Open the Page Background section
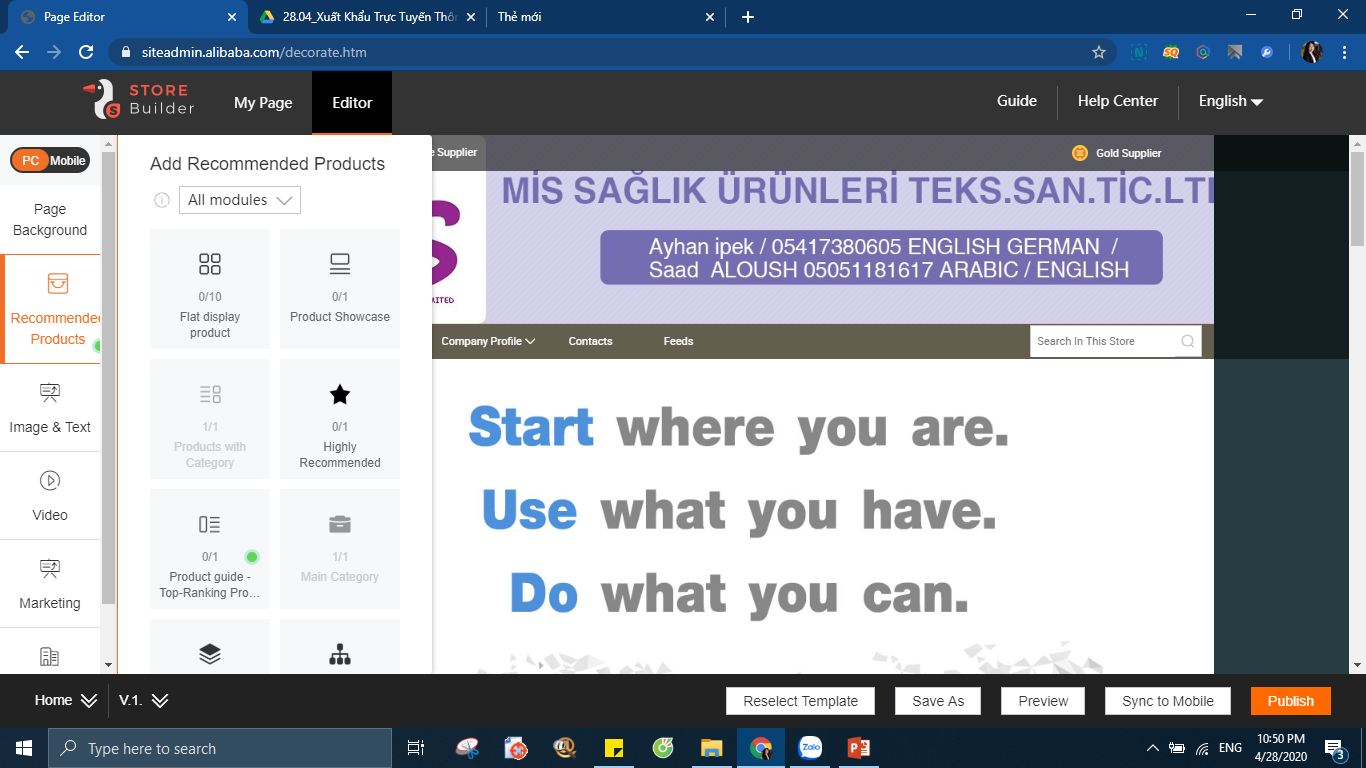The image size is (1366, 768). tap(50, 219)
